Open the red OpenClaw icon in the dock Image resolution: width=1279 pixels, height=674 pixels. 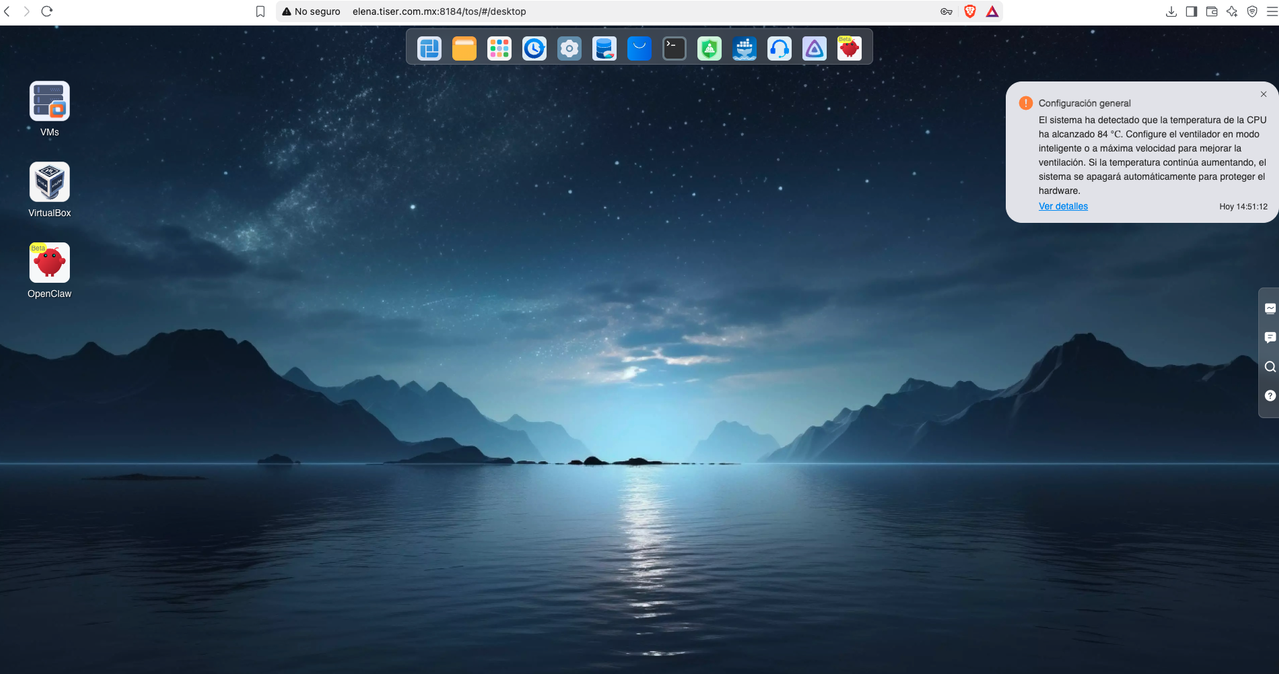[850, 48]
